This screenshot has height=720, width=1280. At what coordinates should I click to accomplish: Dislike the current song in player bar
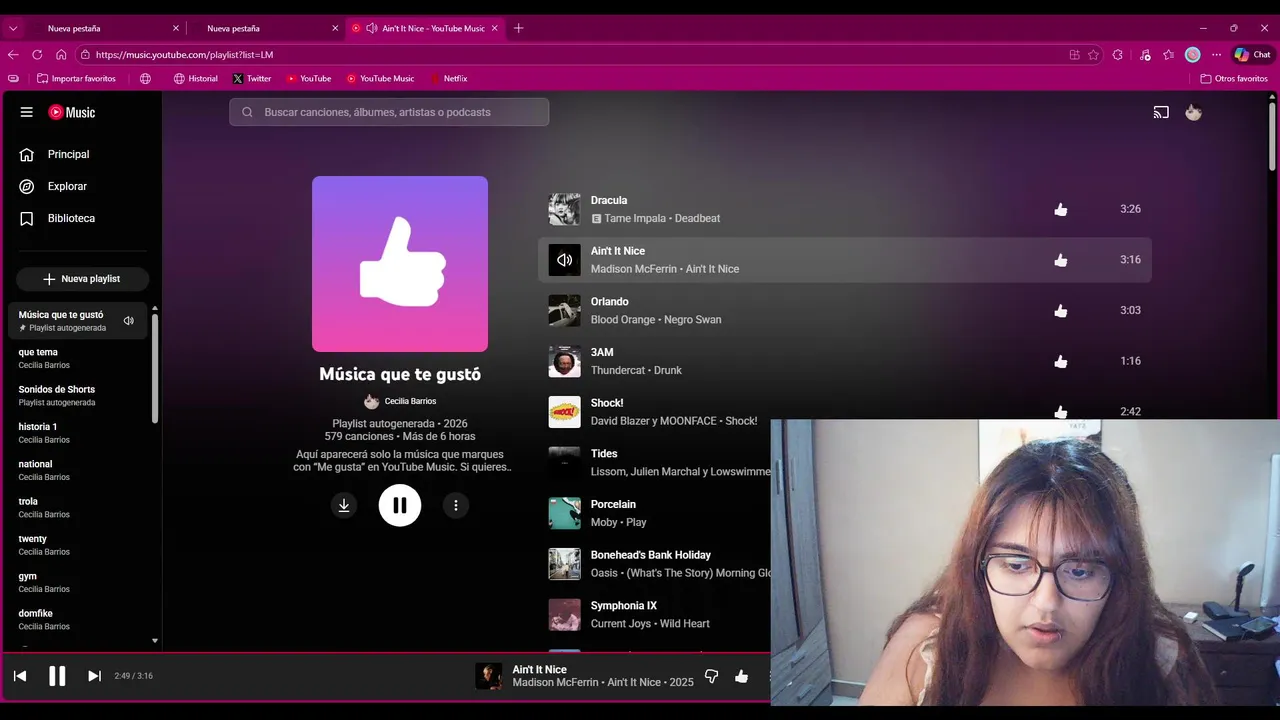pos(711,676)
